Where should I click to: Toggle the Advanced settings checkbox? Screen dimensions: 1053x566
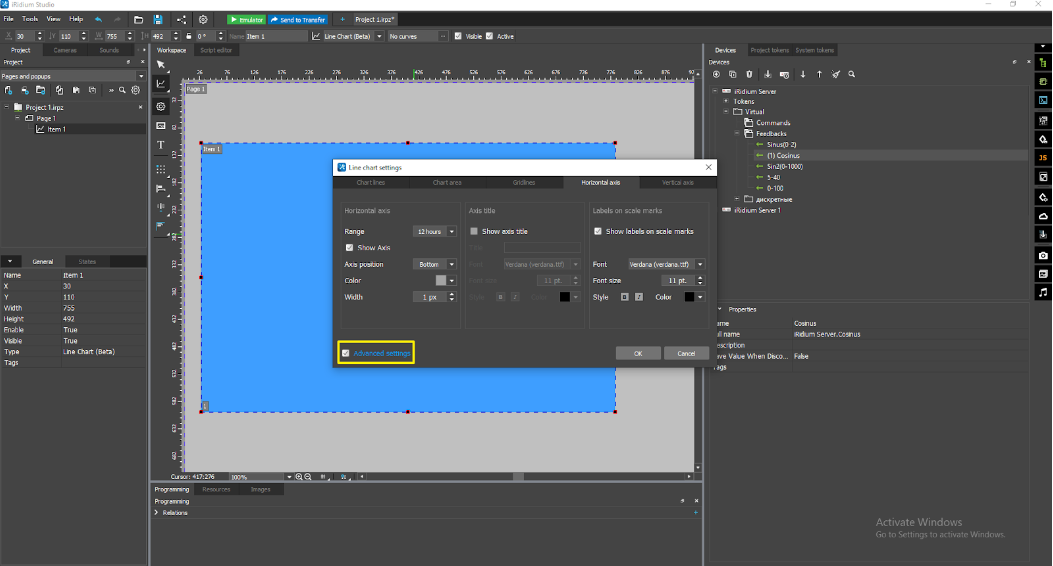tap(346, 353)
